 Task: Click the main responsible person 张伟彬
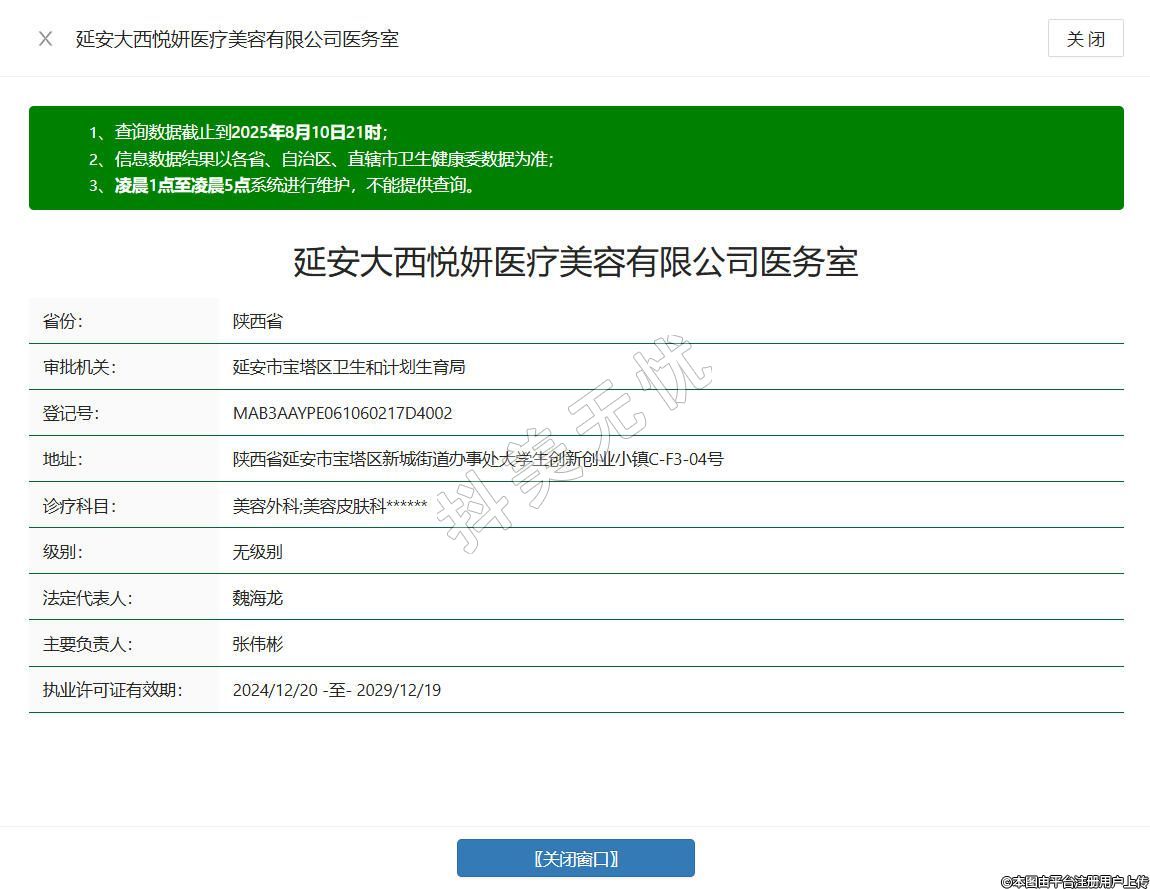[258, 644]
